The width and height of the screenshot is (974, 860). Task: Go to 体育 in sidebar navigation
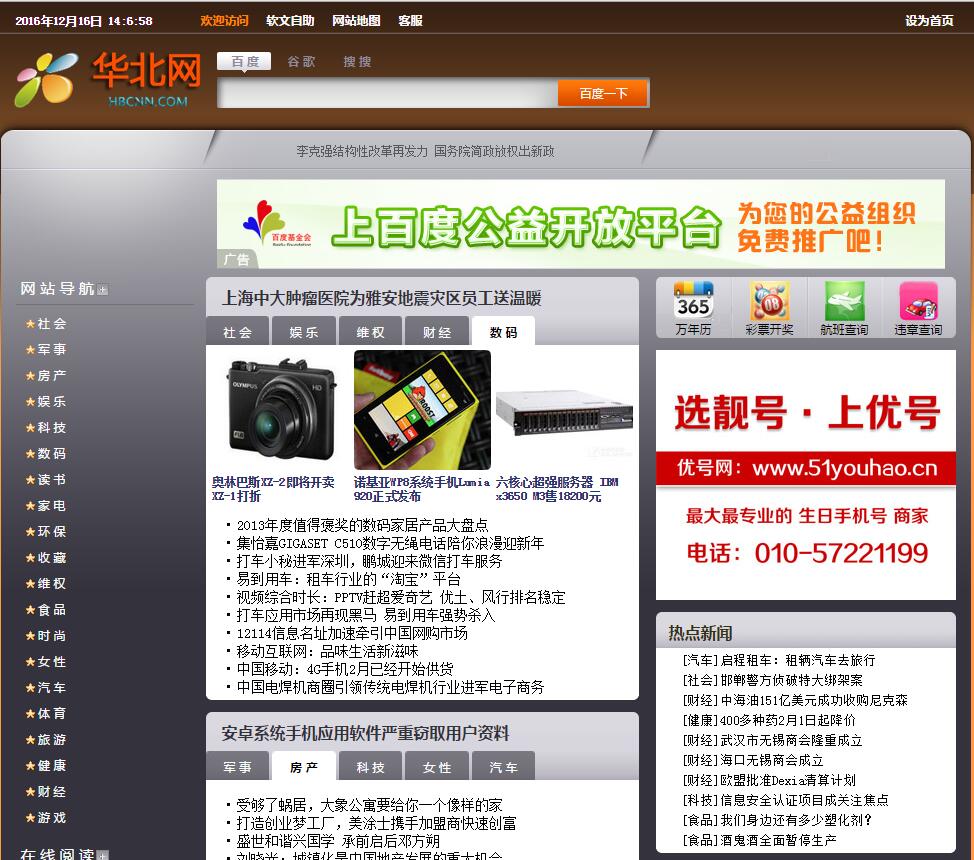tap(52, 714)
